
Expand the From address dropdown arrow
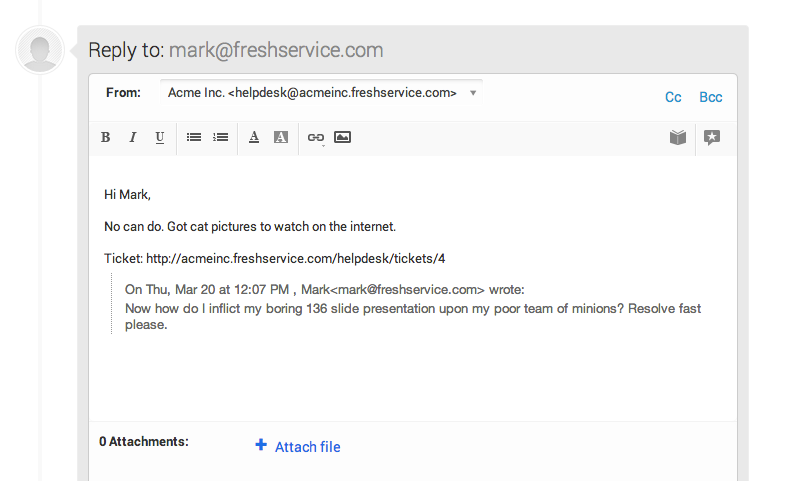(x=473, y=93)
